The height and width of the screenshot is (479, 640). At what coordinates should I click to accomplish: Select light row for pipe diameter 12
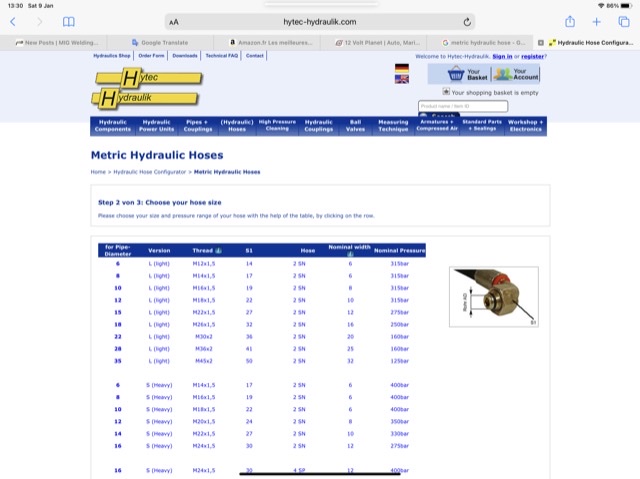[x=262, y=300]
